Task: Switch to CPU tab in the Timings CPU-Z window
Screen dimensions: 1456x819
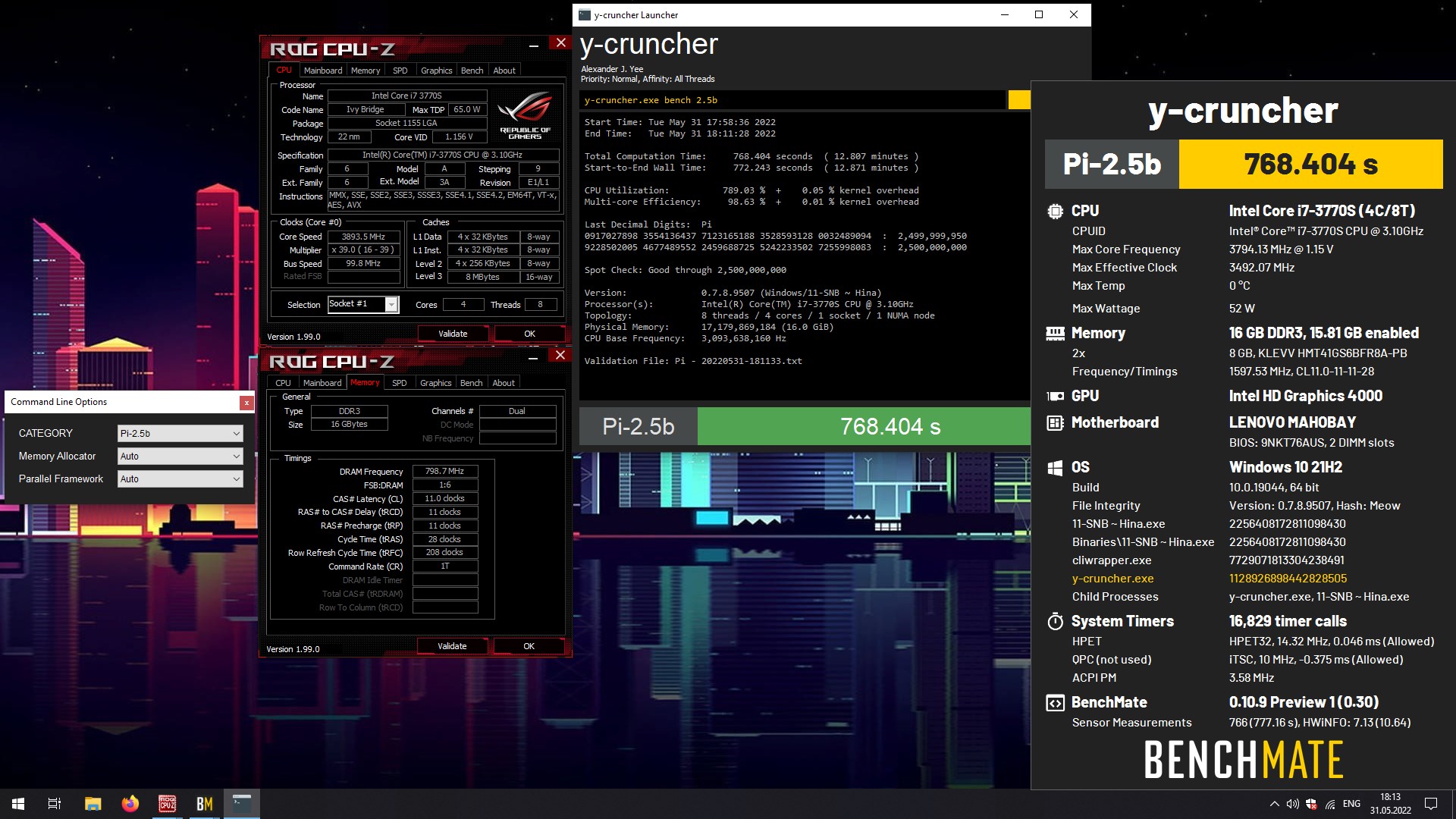Action: click(x=283, y=383)
